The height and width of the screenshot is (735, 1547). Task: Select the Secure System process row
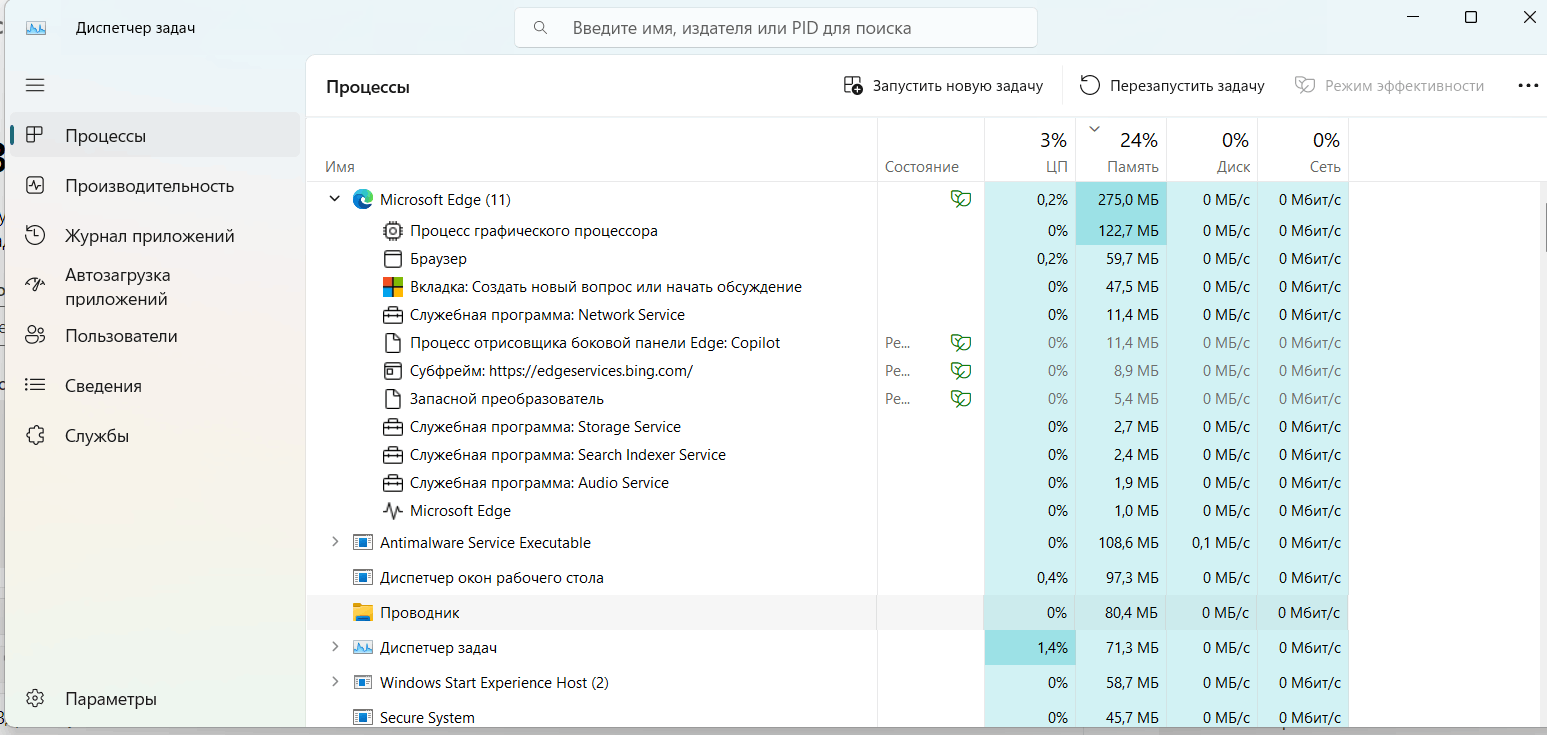pyautogui.click(x=827, y=718)
